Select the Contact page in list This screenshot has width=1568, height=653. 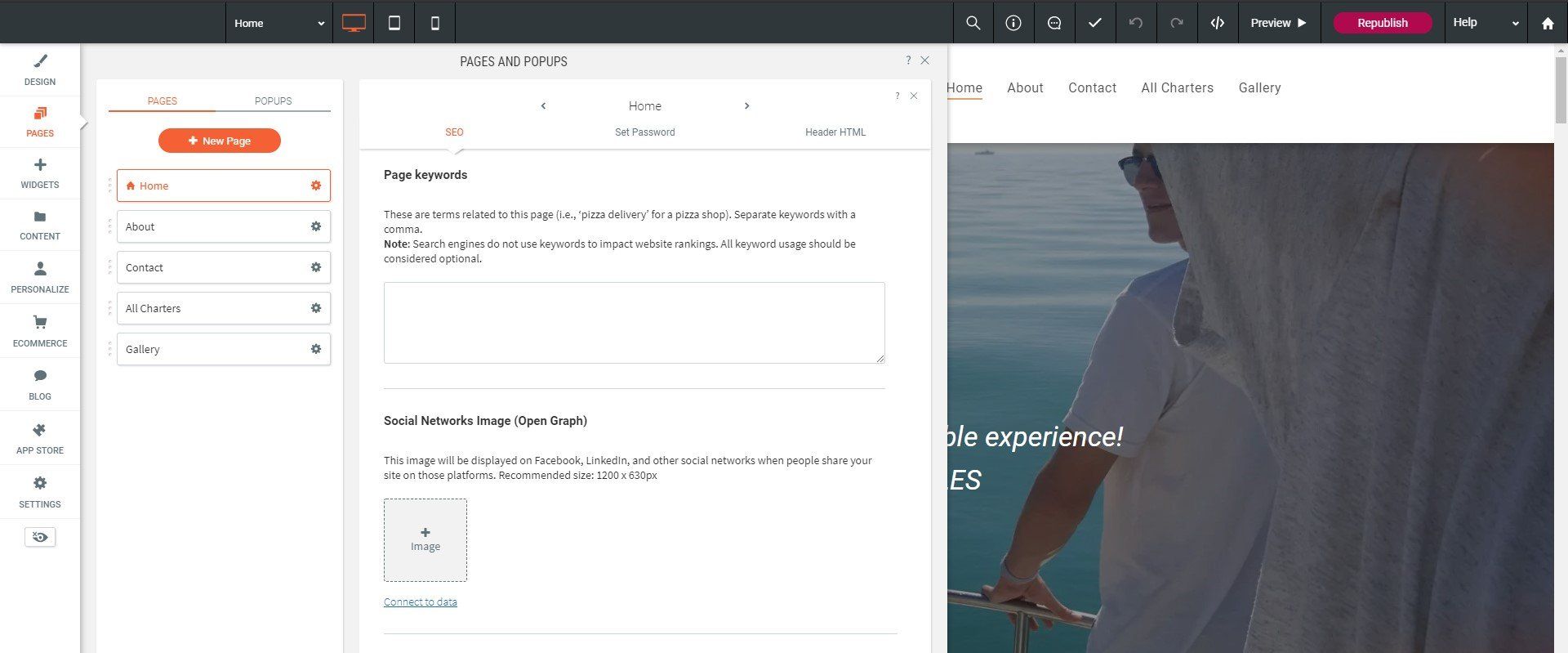tap(224, 267)
